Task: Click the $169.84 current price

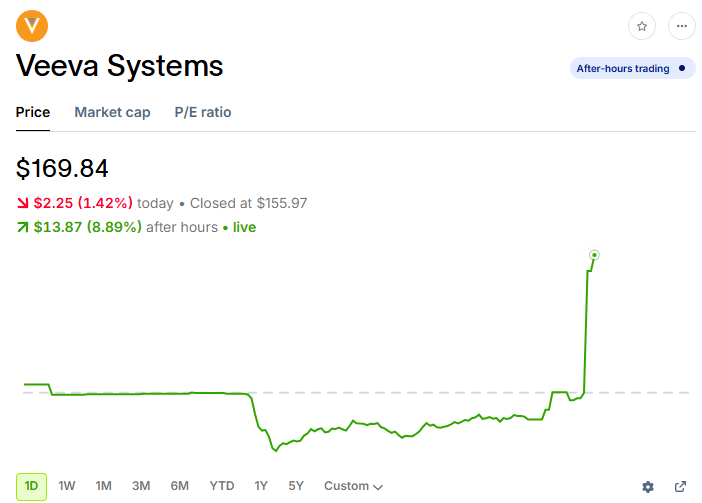Action: [62, 168]
